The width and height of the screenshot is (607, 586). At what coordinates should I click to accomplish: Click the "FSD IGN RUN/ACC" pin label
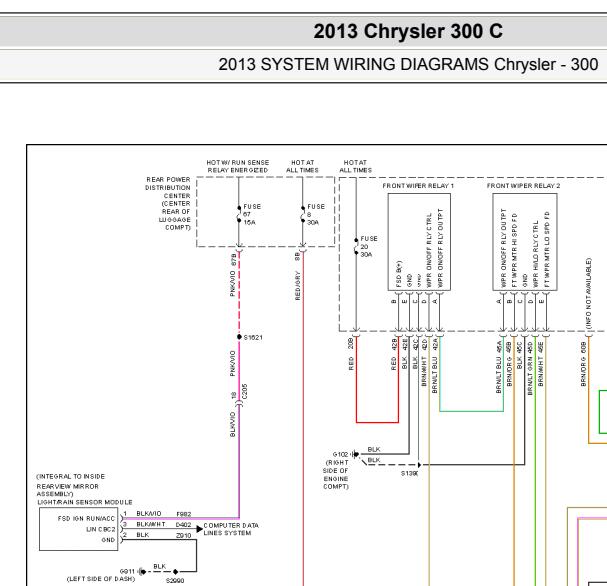86,519
